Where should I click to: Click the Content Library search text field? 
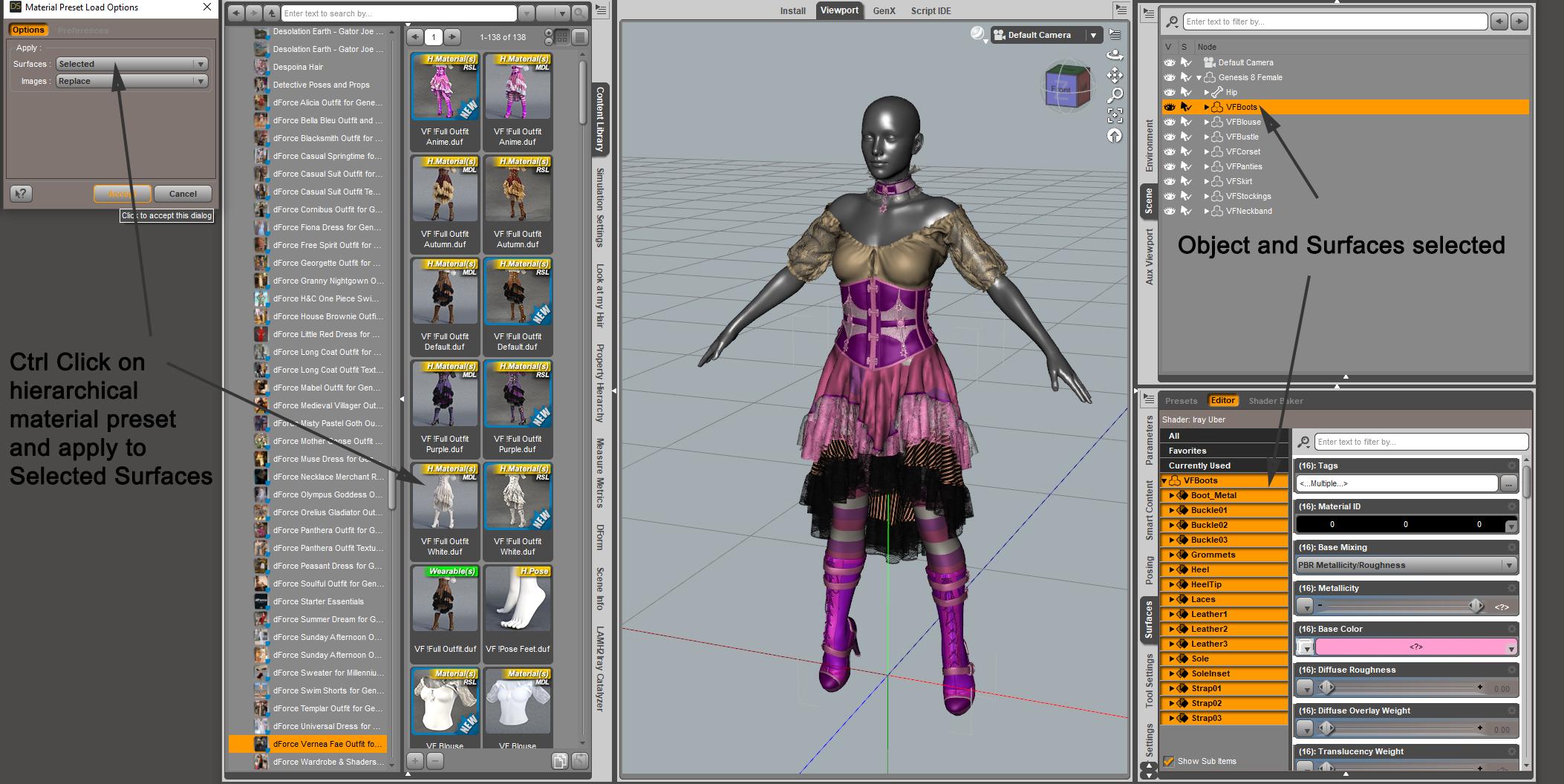[399, 13]
